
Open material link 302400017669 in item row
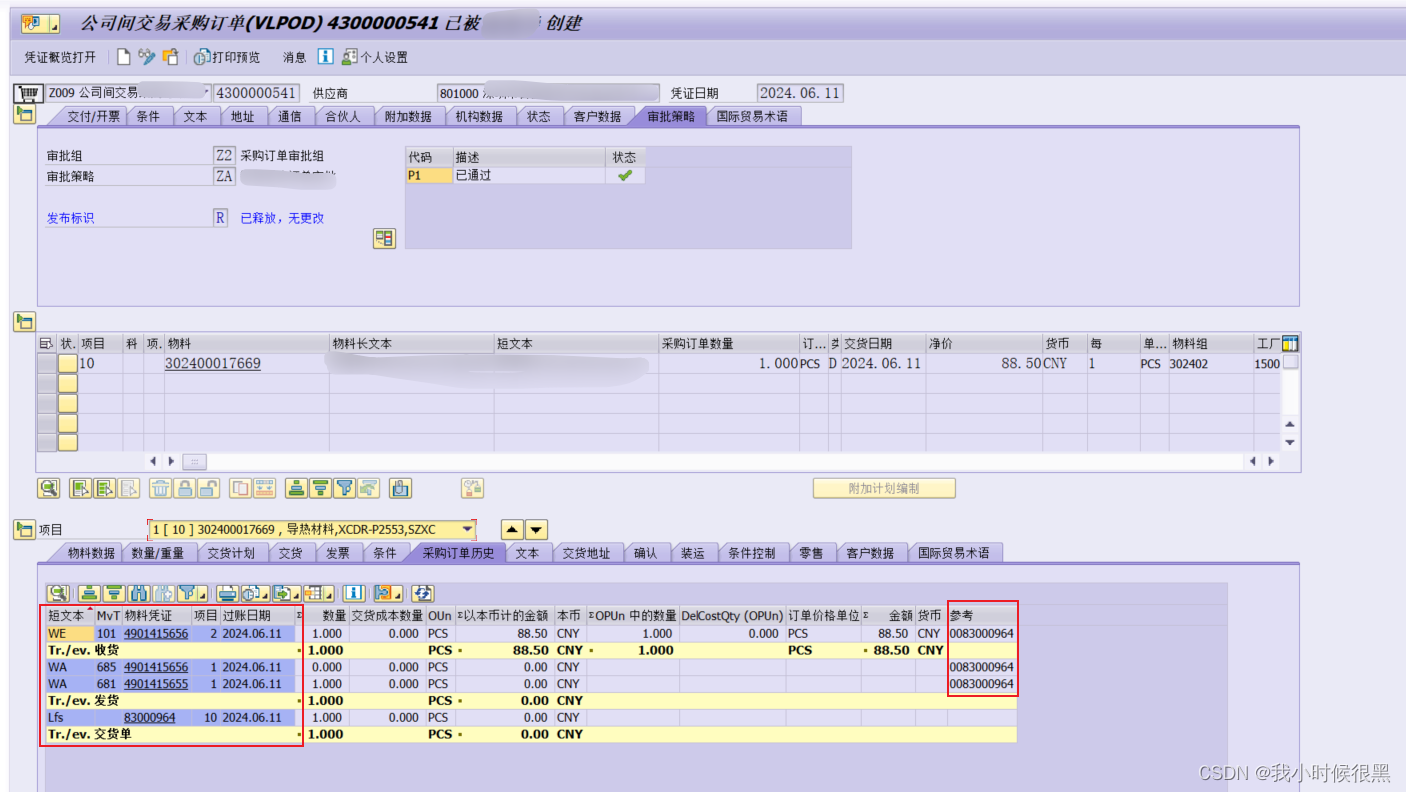213,364
